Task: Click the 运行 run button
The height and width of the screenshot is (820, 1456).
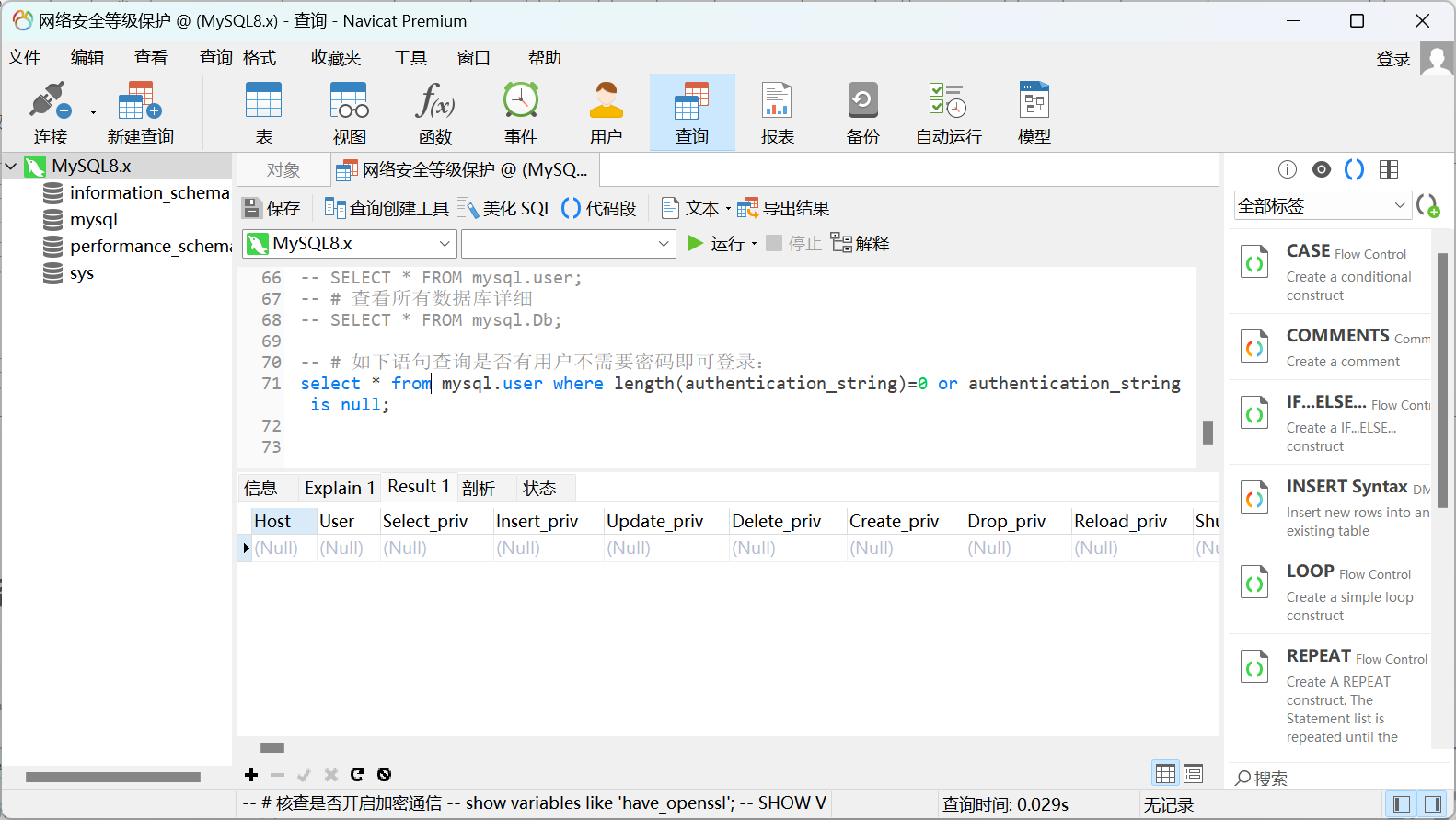Action: point(715,243)
